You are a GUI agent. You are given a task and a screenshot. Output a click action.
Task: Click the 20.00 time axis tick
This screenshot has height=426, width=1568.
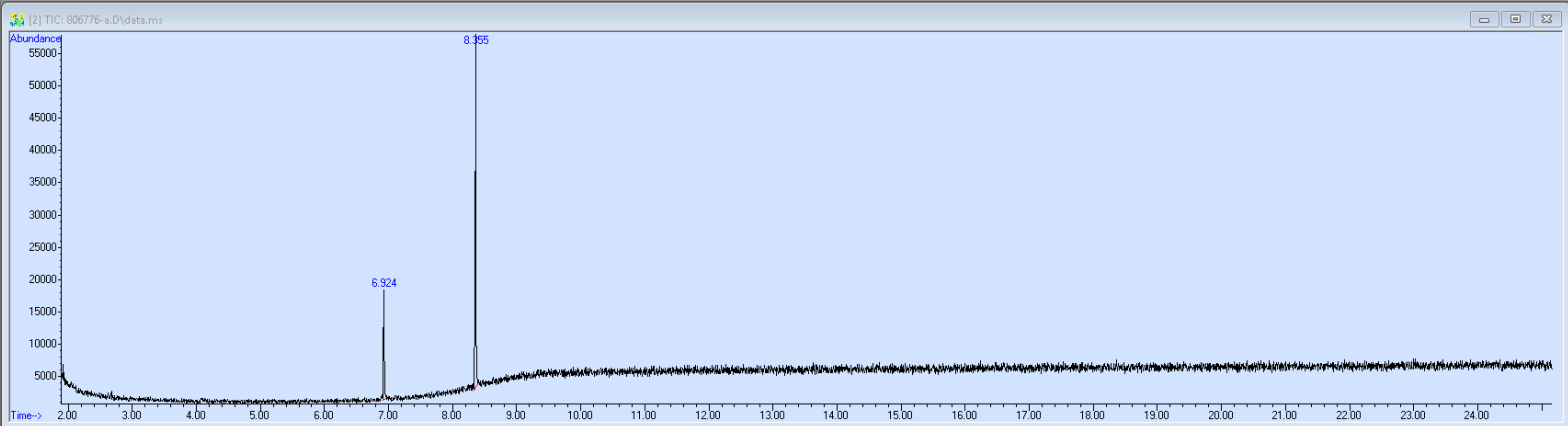coord(1219,414)
